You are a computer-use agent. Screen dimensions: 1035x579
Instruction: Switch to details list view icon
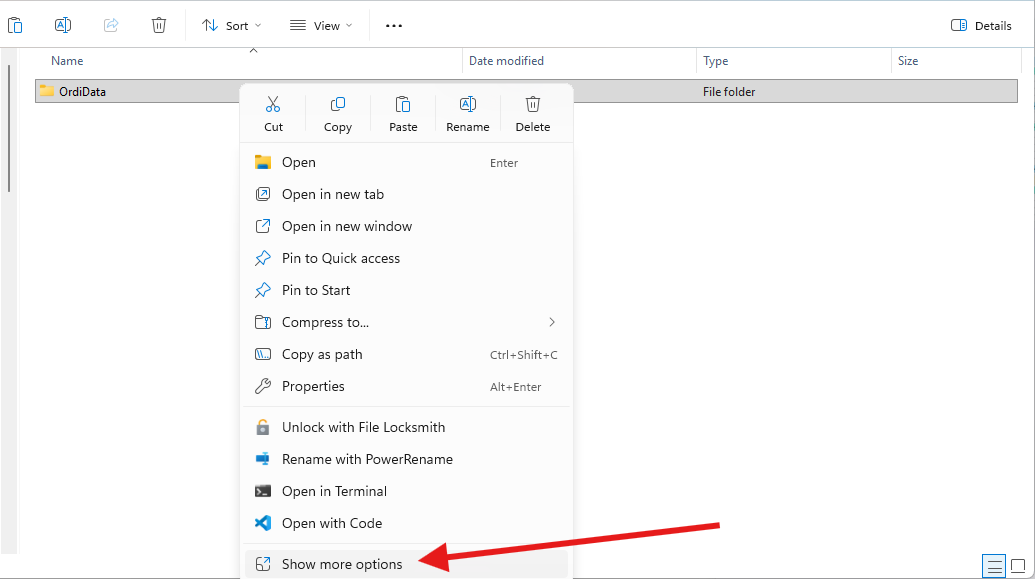[994, 566]
